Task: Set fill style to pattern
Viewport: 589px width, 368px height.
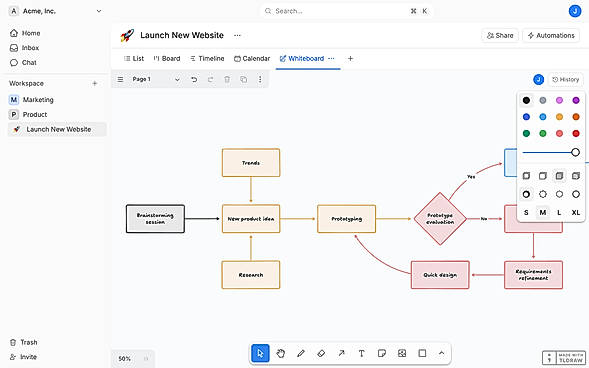Action: click(x=576, y=175)
